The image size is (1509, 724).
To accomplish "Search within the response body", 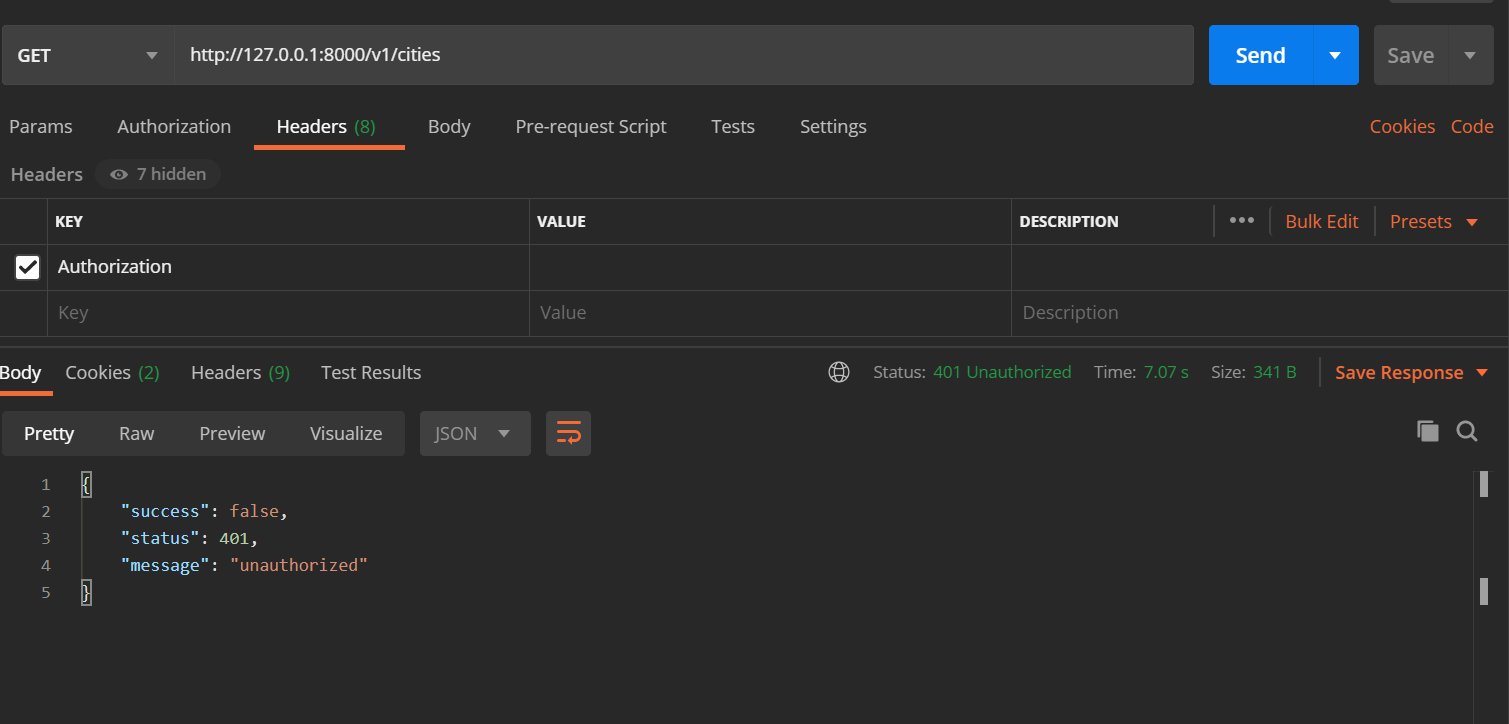I will [1466, 431].
